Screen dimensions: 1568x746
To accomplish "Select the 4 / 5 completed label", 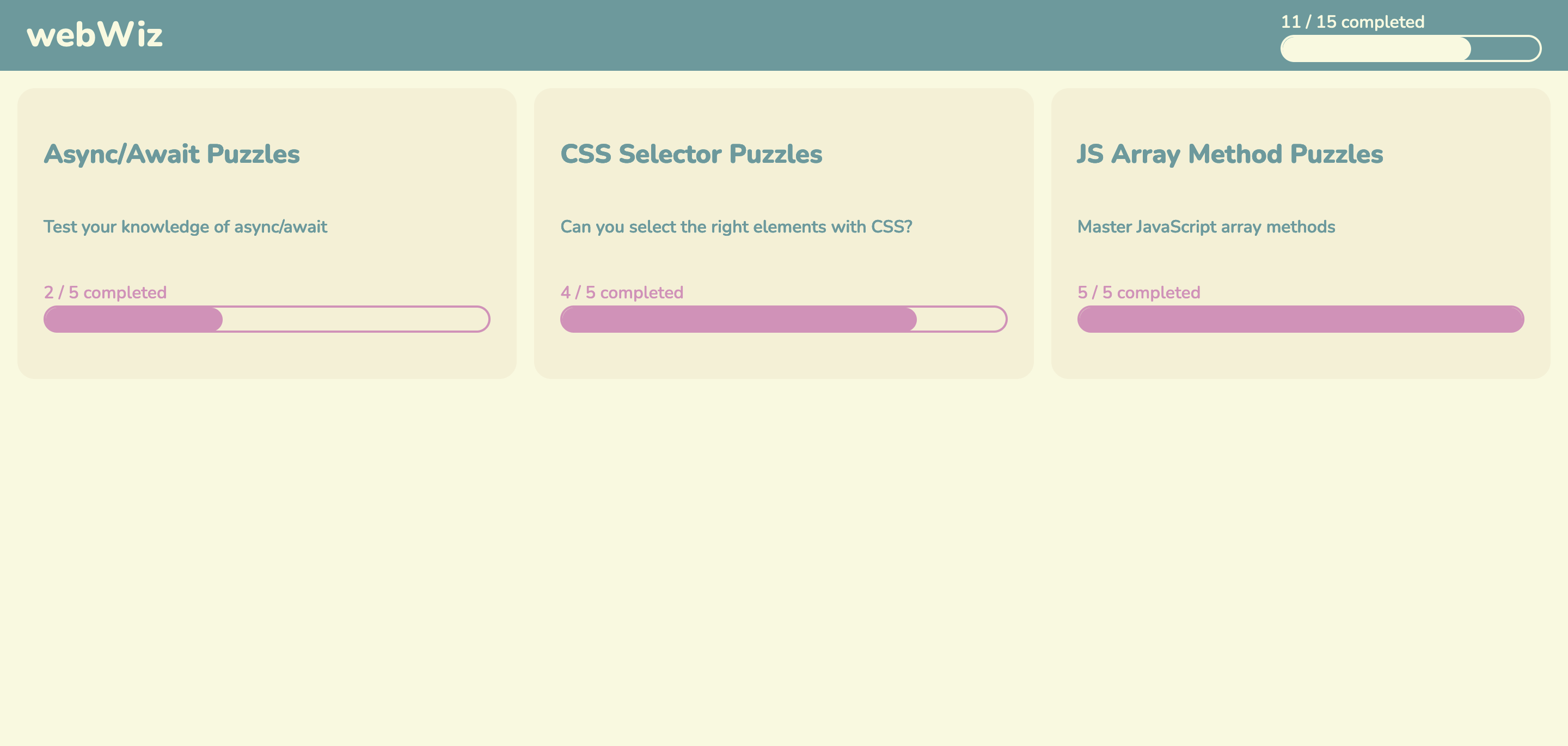I will pos(621,292).
